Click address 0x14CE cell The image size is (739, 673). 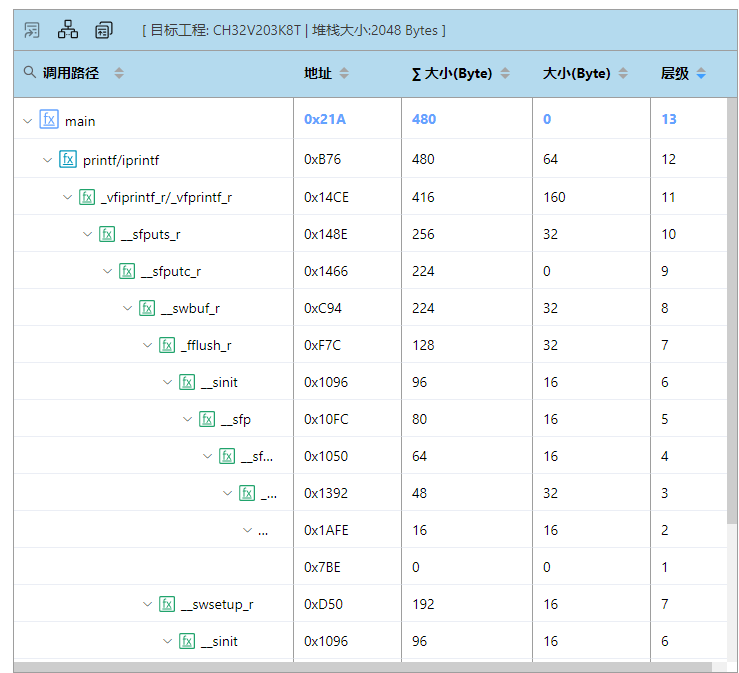click(326, 197)
